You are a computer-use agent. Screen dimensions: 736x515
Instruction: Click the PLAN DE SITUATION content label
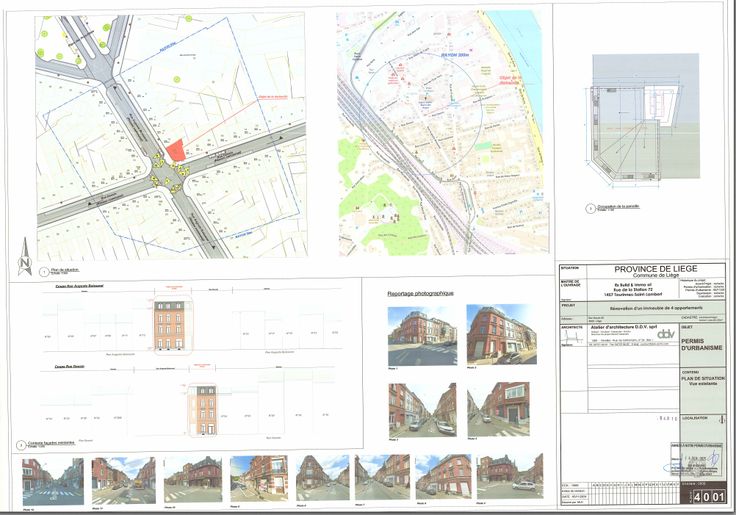click(x=699, y=379)
